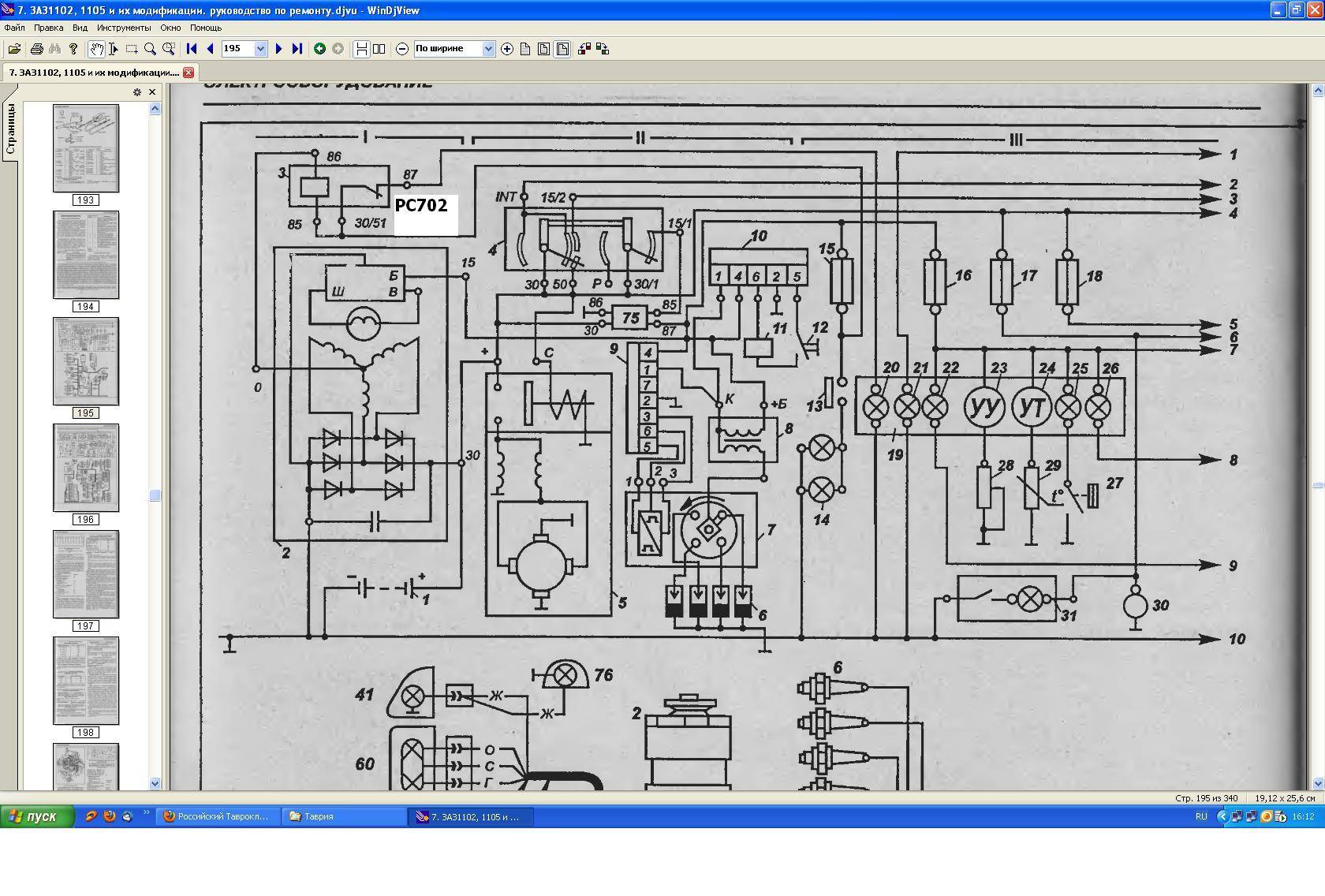Go to the next page
The width and height of the screenshot is (1325, 896).
tap(278, 49)
